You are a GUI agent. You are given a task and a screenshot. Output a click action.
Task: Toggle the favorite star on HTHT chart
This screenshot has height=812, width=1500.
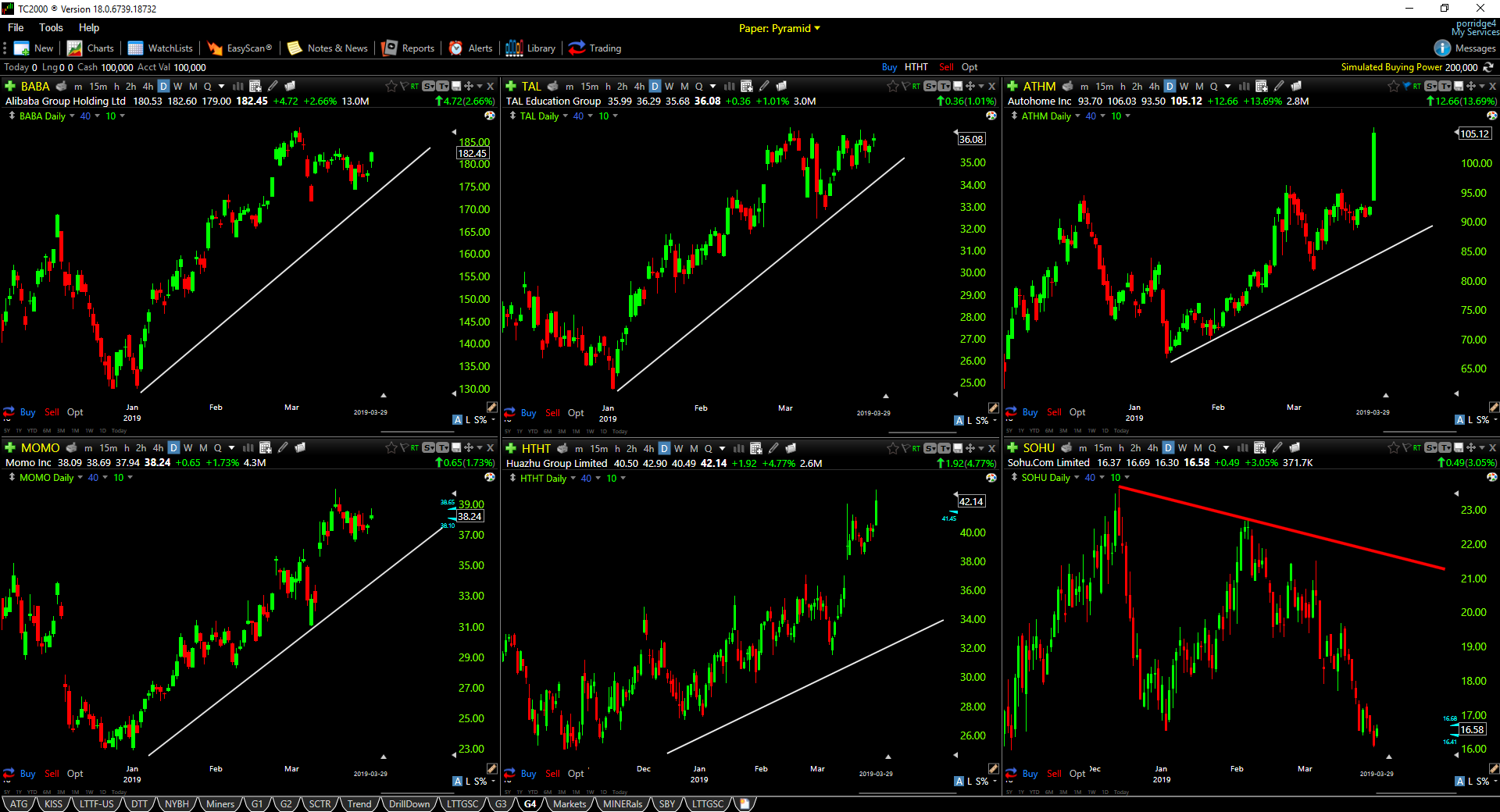[x=893, y=448]
